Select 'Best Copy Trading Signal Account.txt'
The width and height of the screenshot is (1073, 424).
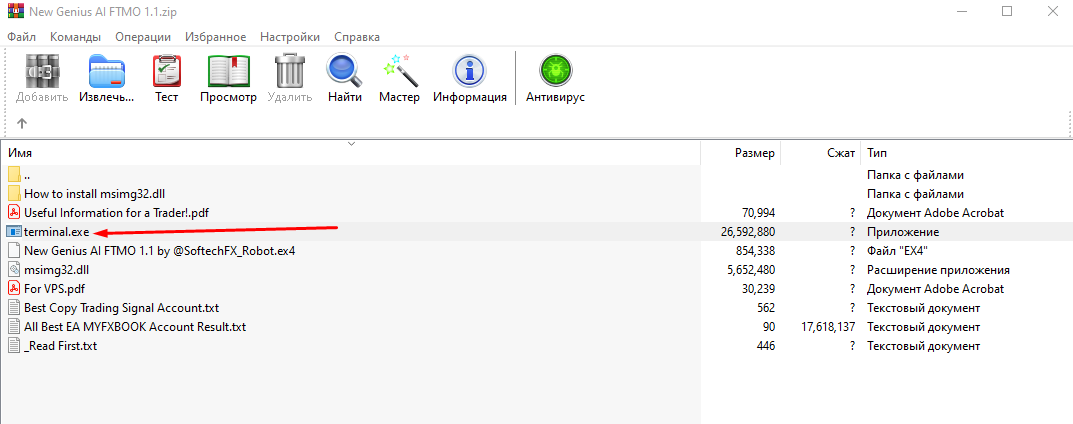(121, 308)
